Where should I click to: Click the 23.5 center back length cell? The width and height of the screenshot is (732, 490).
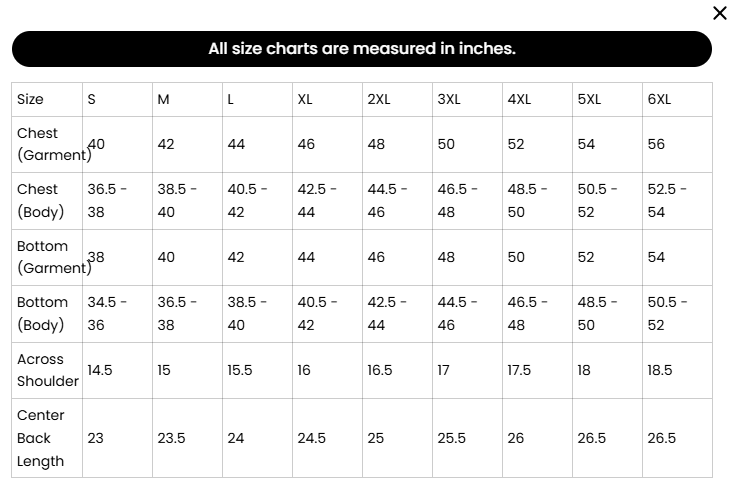point(187,438)
